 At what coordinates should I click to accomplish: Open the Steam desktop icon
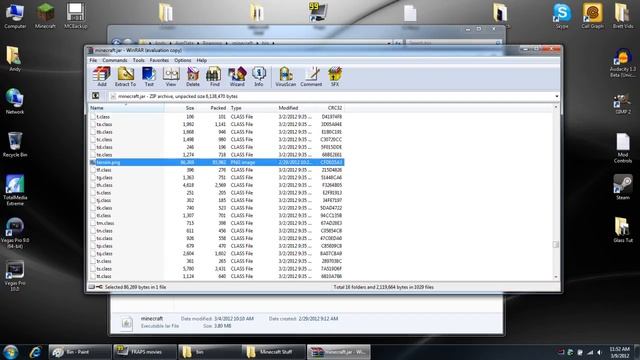tap(623, 187)
